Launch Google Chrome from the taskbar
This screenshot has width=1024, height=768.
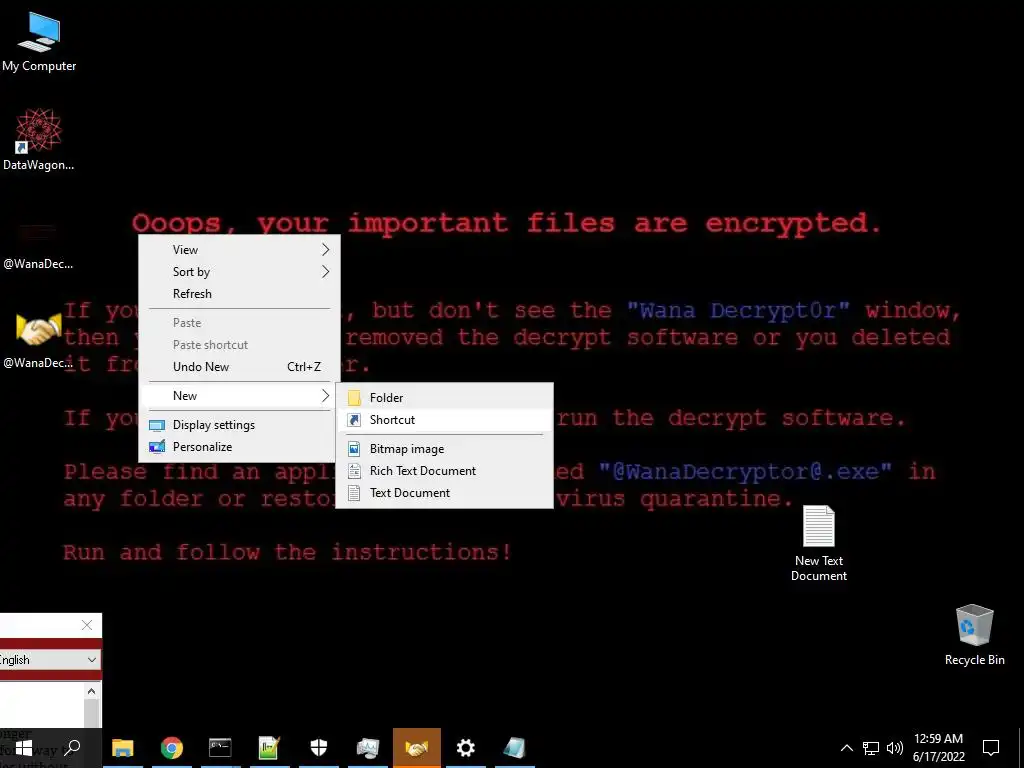point(171,748)
